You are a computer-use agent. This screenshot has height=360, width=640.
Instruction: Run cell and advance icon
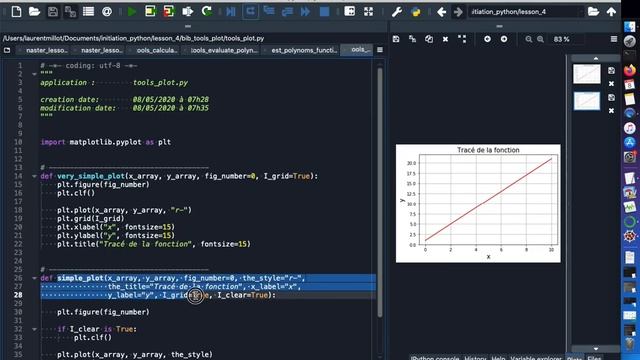169,11
